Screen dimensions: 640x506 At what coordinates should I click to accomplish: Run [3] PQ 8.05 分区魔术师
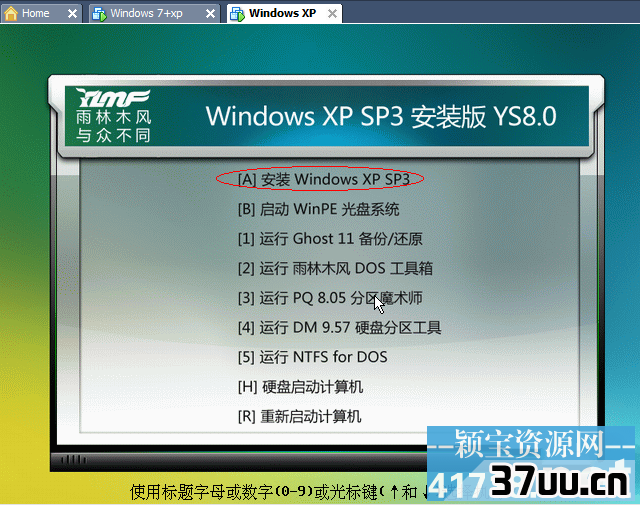pos(330,298)
